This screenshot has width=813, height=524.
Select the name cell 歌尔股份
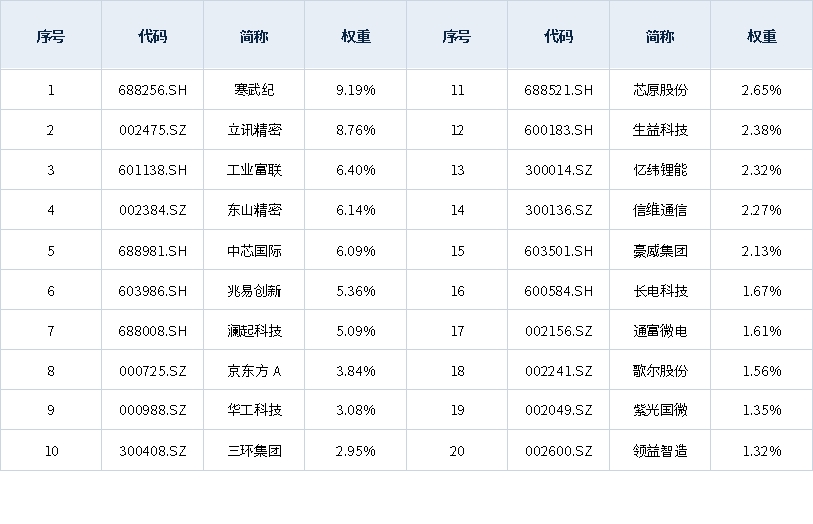click(x=660, y=371)
